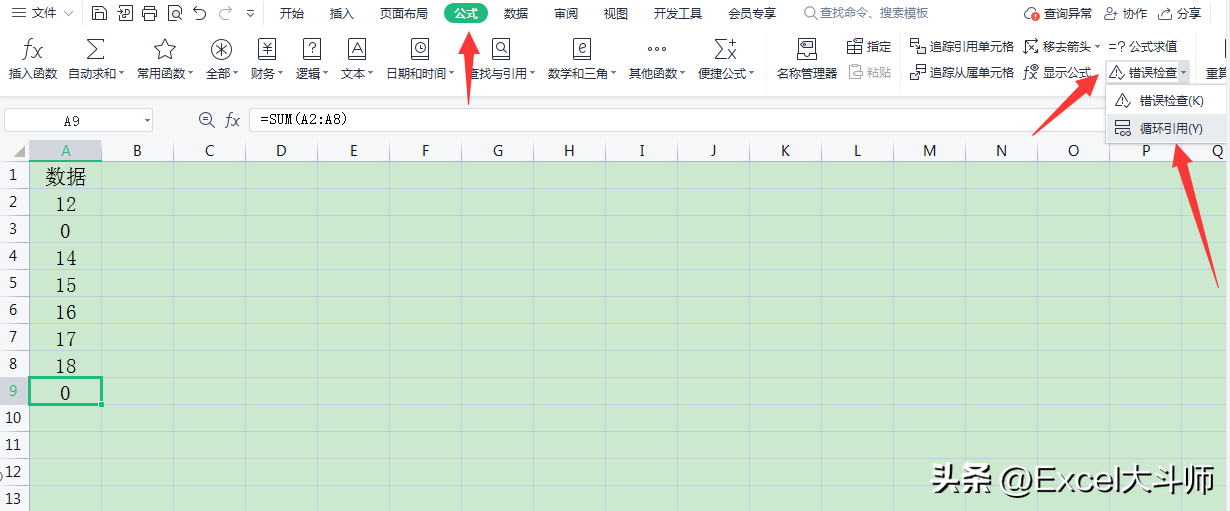This screenshot has height=511, width=1230.
Task: Select row 5 header
Action: click(x=14, y=284)
